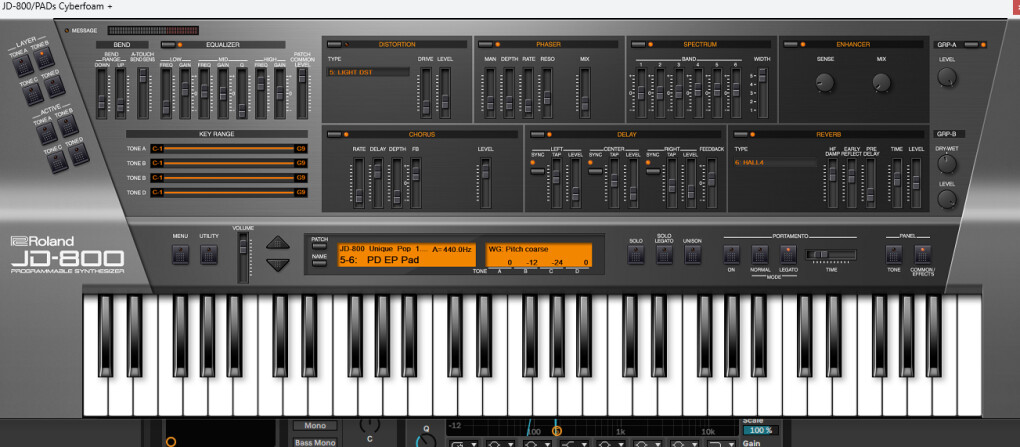Open the MENU button
This screenshot has width=1020, height=447.
point(180,254)
